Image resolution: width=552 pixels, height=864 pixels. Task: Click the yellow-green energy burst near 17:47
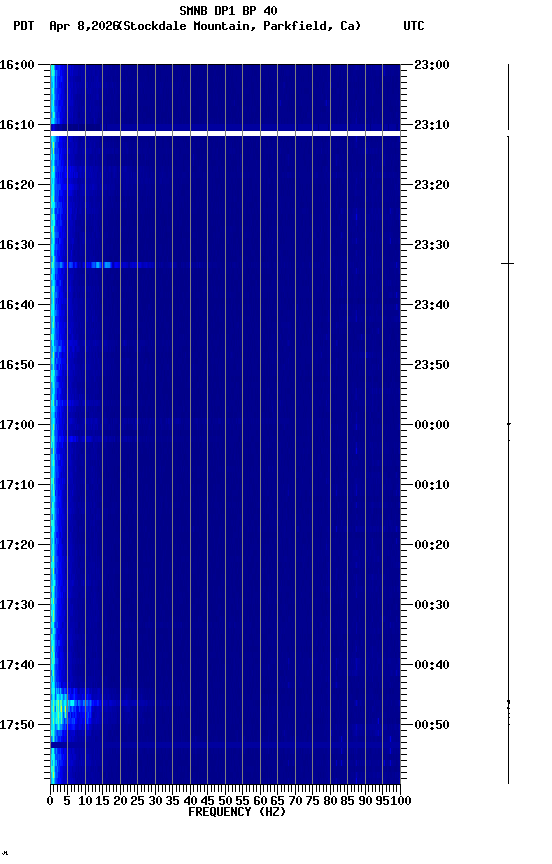(x=62, y=709)
